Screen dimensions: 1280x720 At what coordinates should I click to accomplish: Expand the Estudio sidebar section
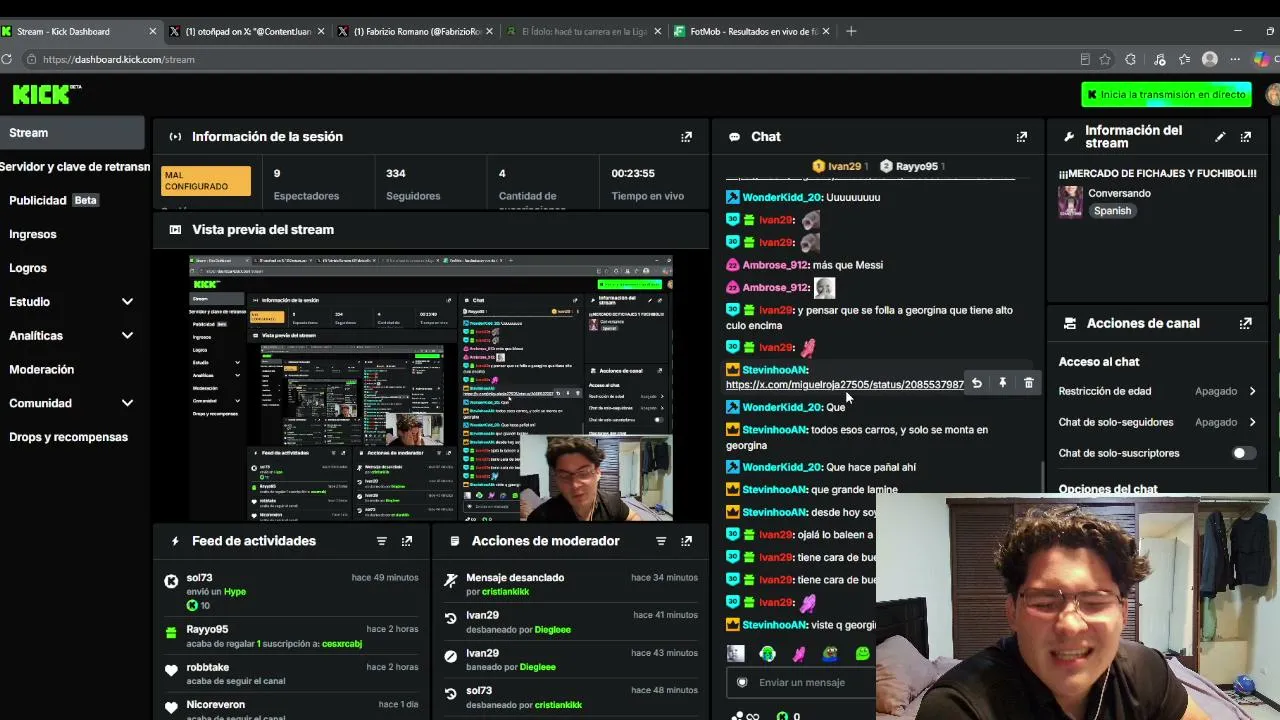[127, 302]
